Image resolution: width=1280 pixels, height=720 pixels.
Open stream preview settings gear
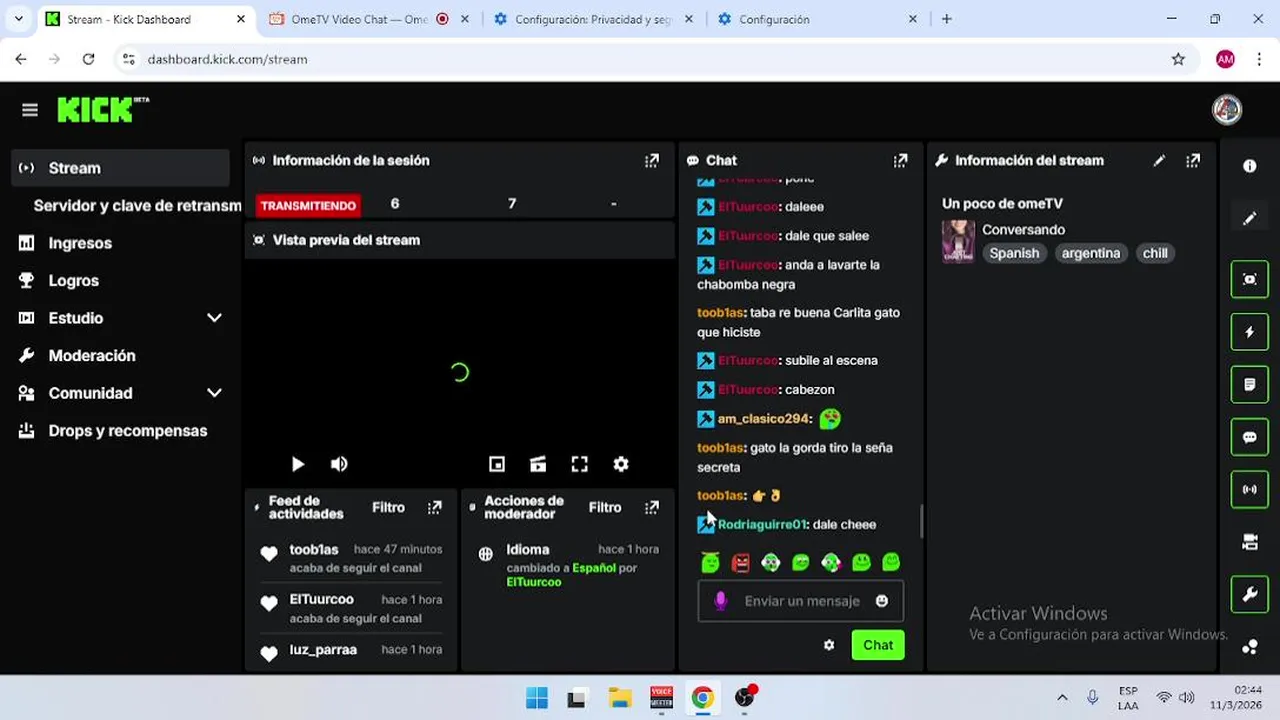point(621,464)
